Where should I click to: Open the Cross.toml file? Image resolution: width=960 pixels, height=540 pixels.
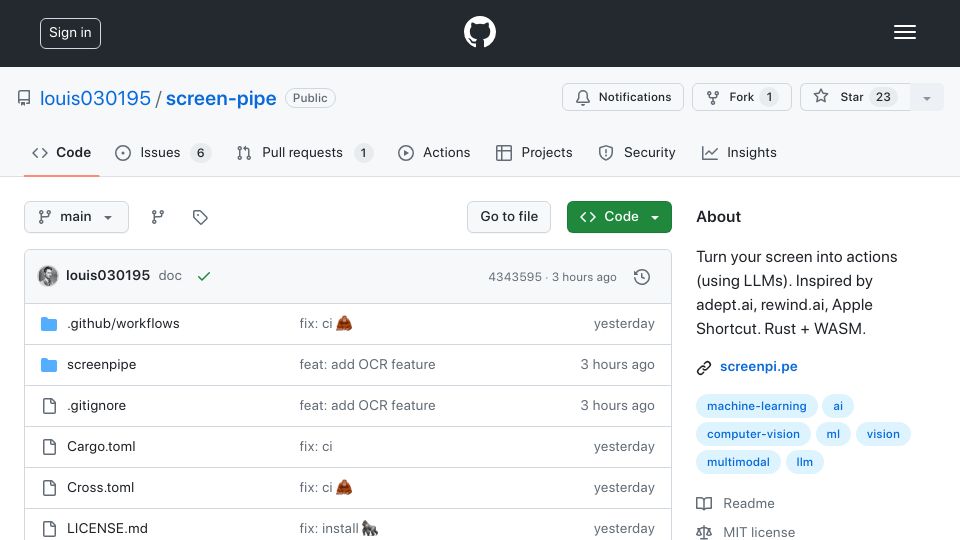click(100, 487)
